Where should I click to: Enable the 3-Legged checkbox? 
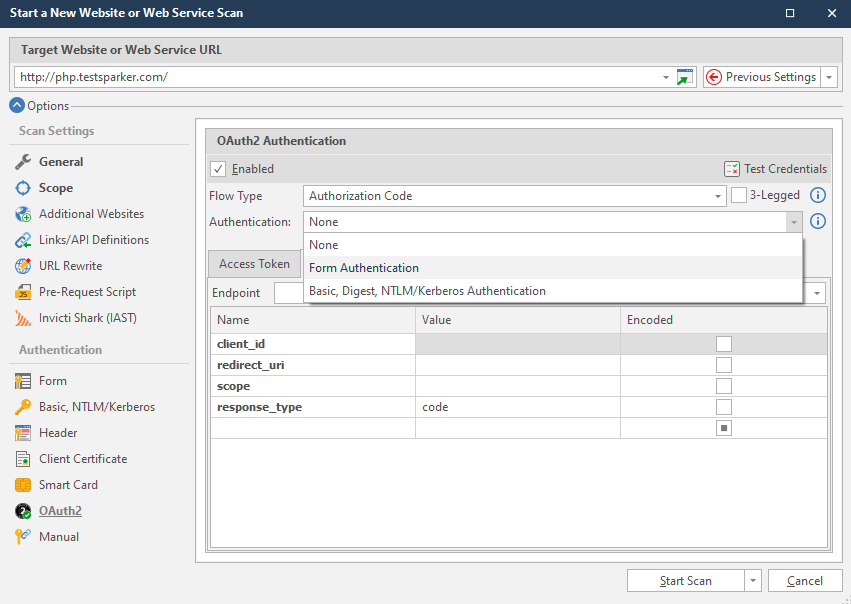(x=739, y=196)
